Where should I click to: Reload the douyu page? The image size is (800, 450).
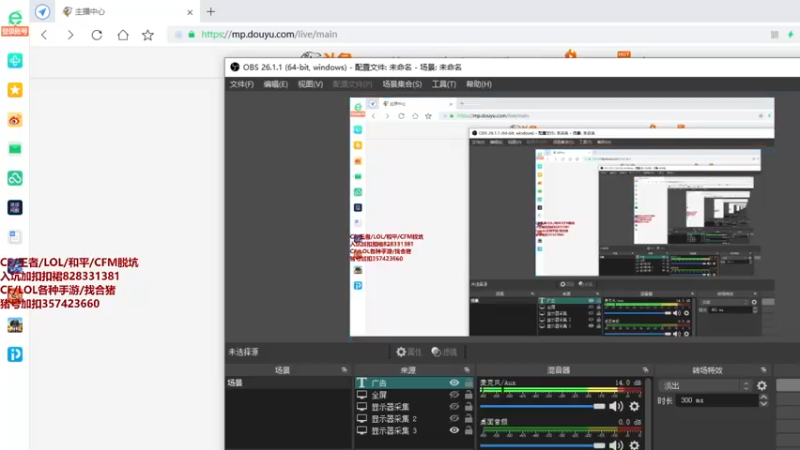coord(97,35)
